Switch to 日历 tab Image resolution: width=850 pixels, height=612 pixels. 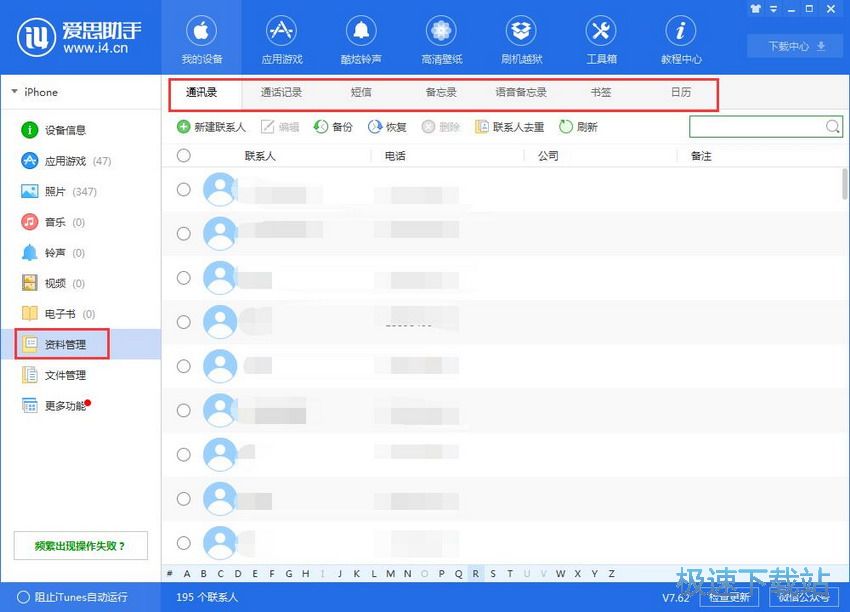(681, 92)
